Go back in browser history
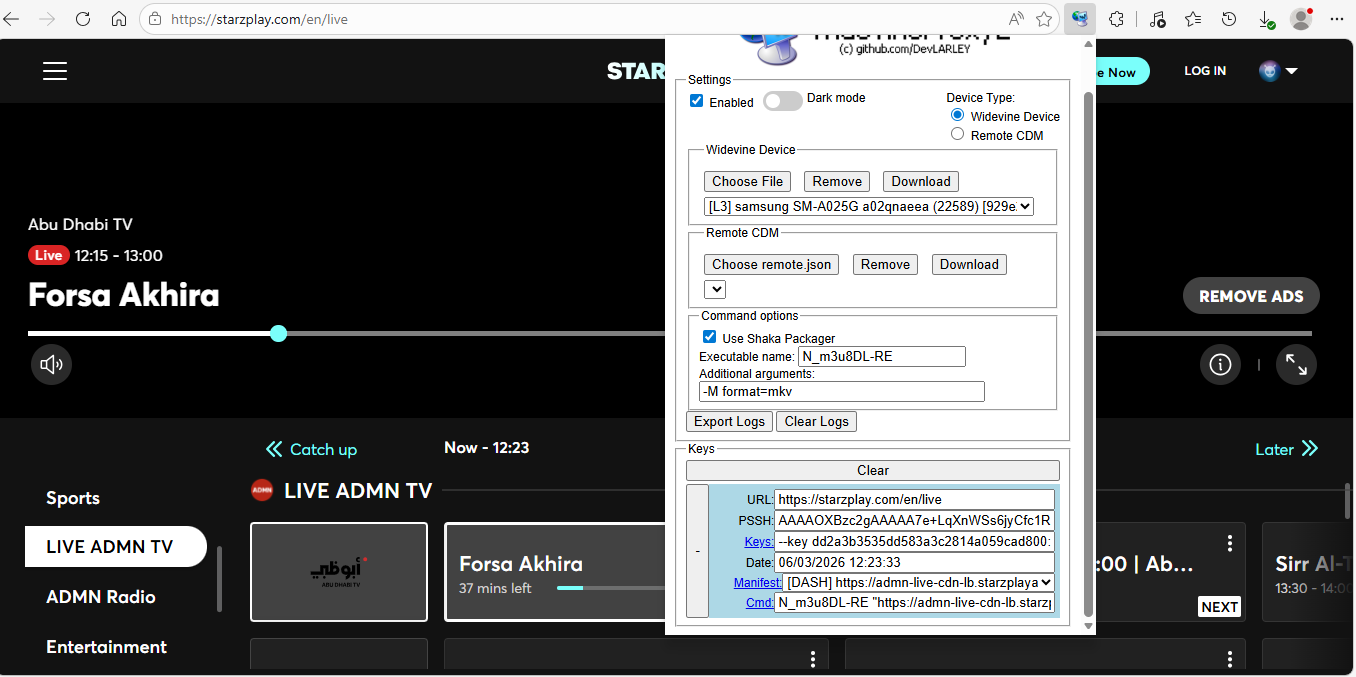Screen dimensions: 1356x677 (x=12, y=19)
